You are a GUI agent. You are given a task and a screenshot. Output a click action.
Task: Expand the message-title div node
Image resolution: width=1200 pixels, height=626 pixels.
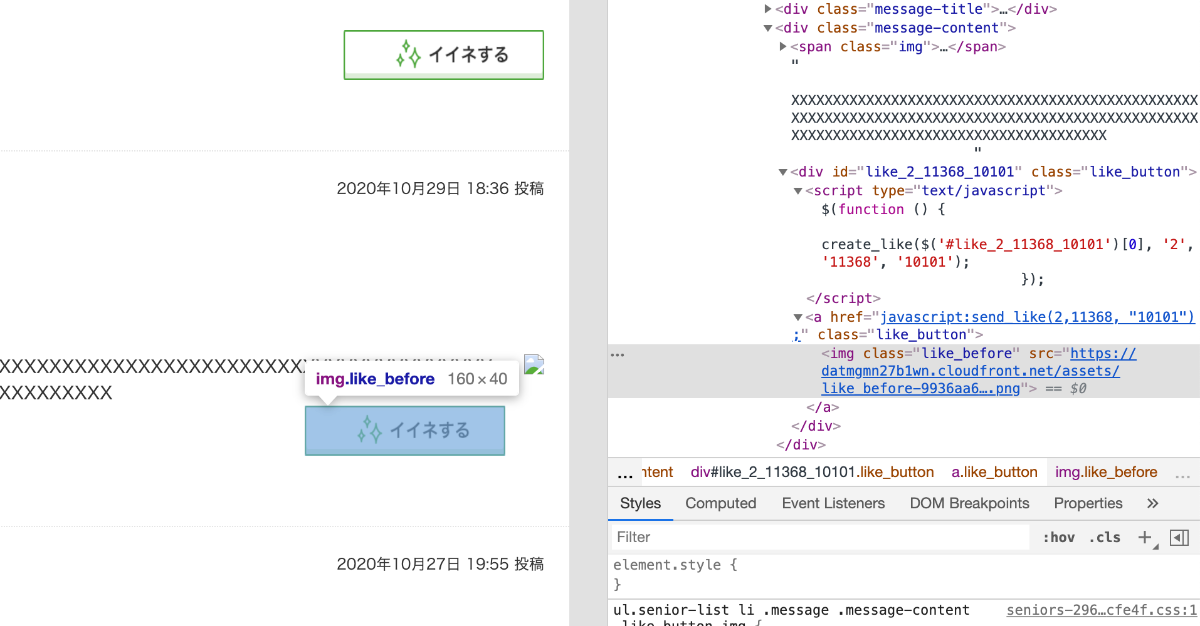768,9
